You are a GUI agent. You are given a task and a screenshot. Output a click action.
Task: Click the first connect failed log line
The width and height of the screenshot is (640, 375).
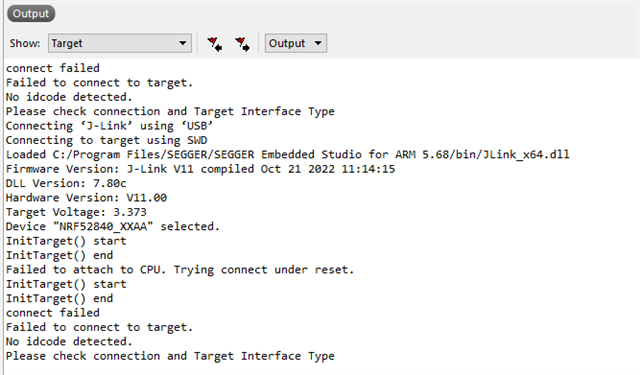point(53,68)
